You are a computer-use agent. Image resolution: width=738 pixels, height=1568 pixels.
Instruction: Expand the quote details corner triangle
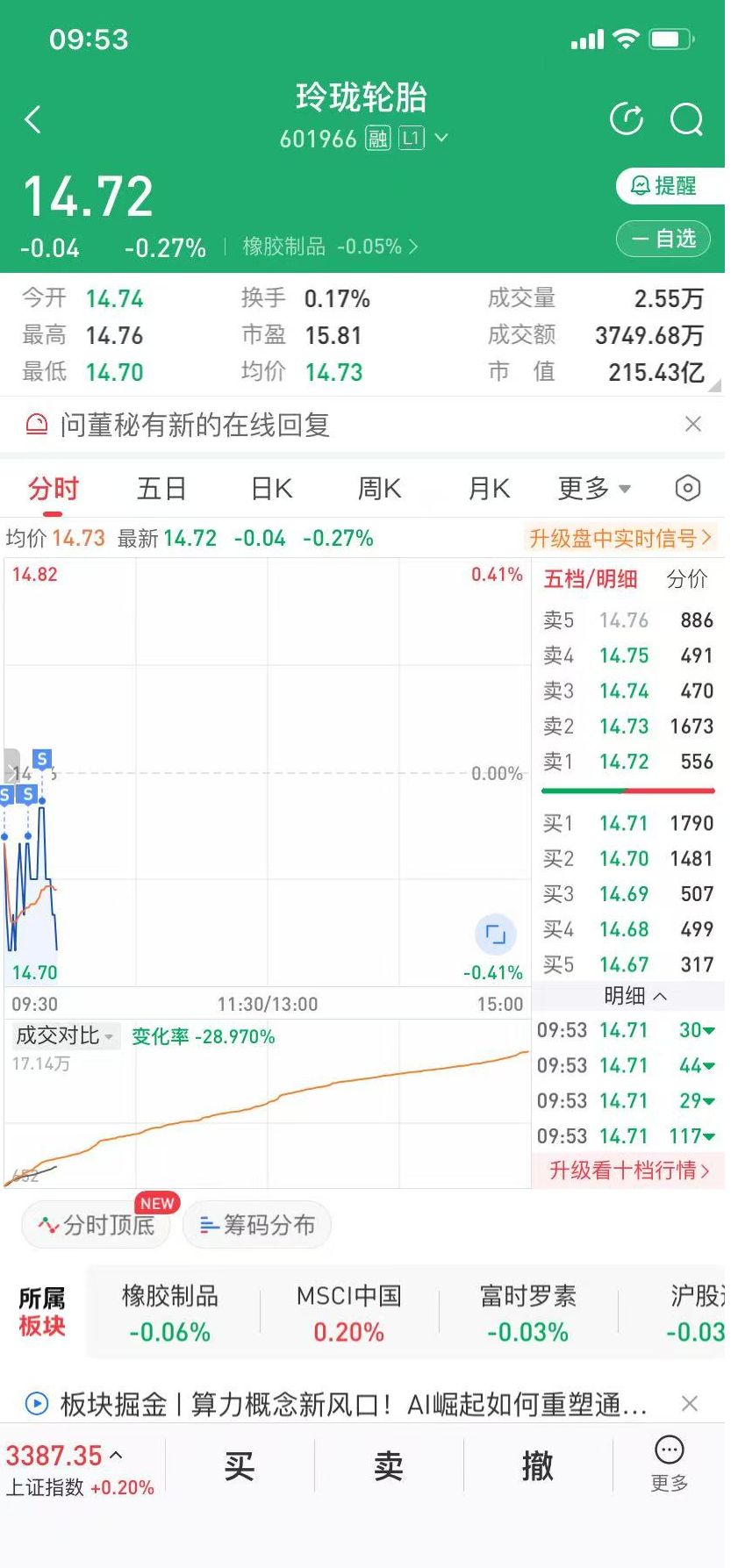[x=714, y=383]
